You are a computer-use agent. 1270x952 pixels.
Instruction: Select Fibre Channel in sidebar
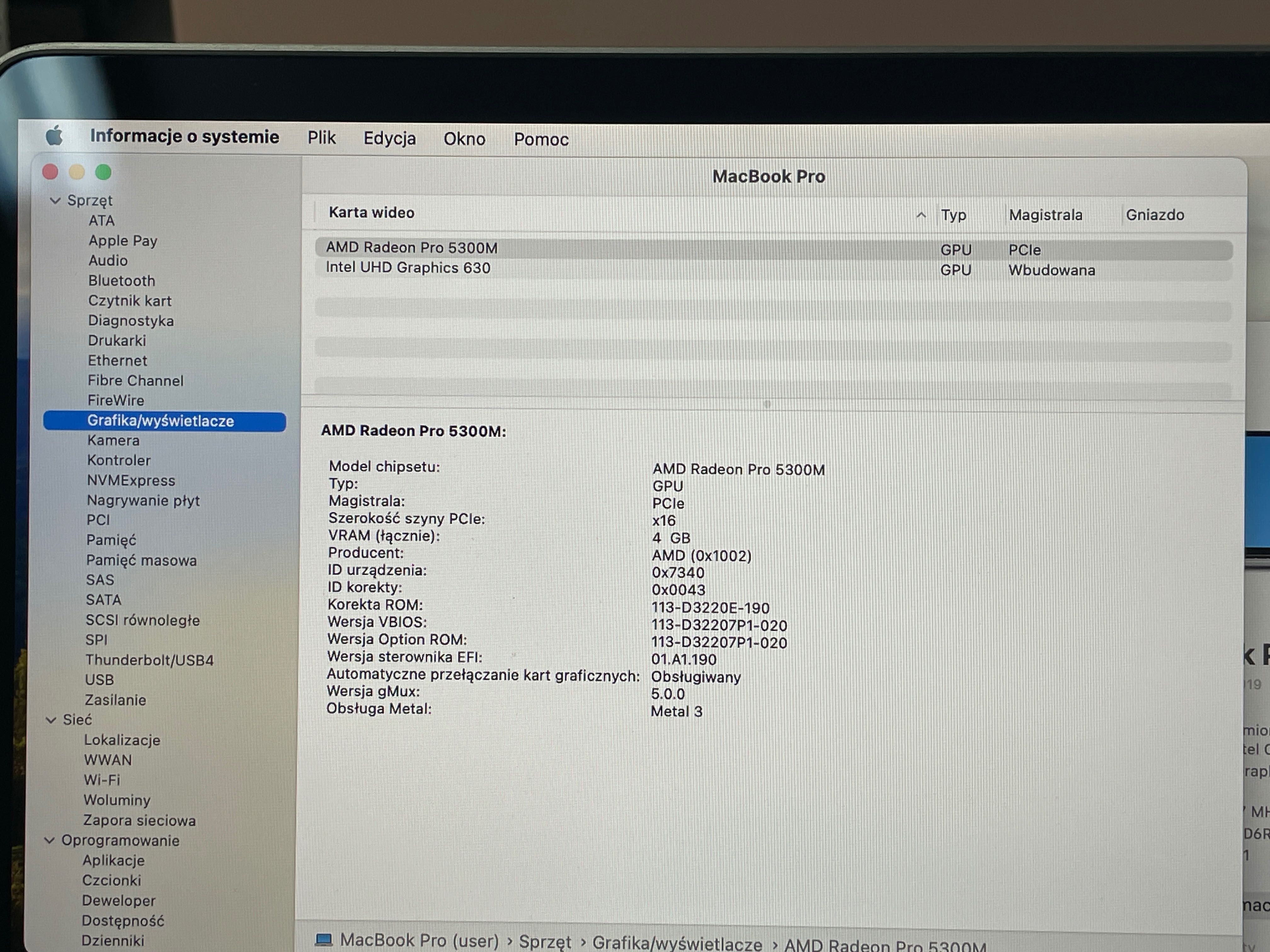135,381
